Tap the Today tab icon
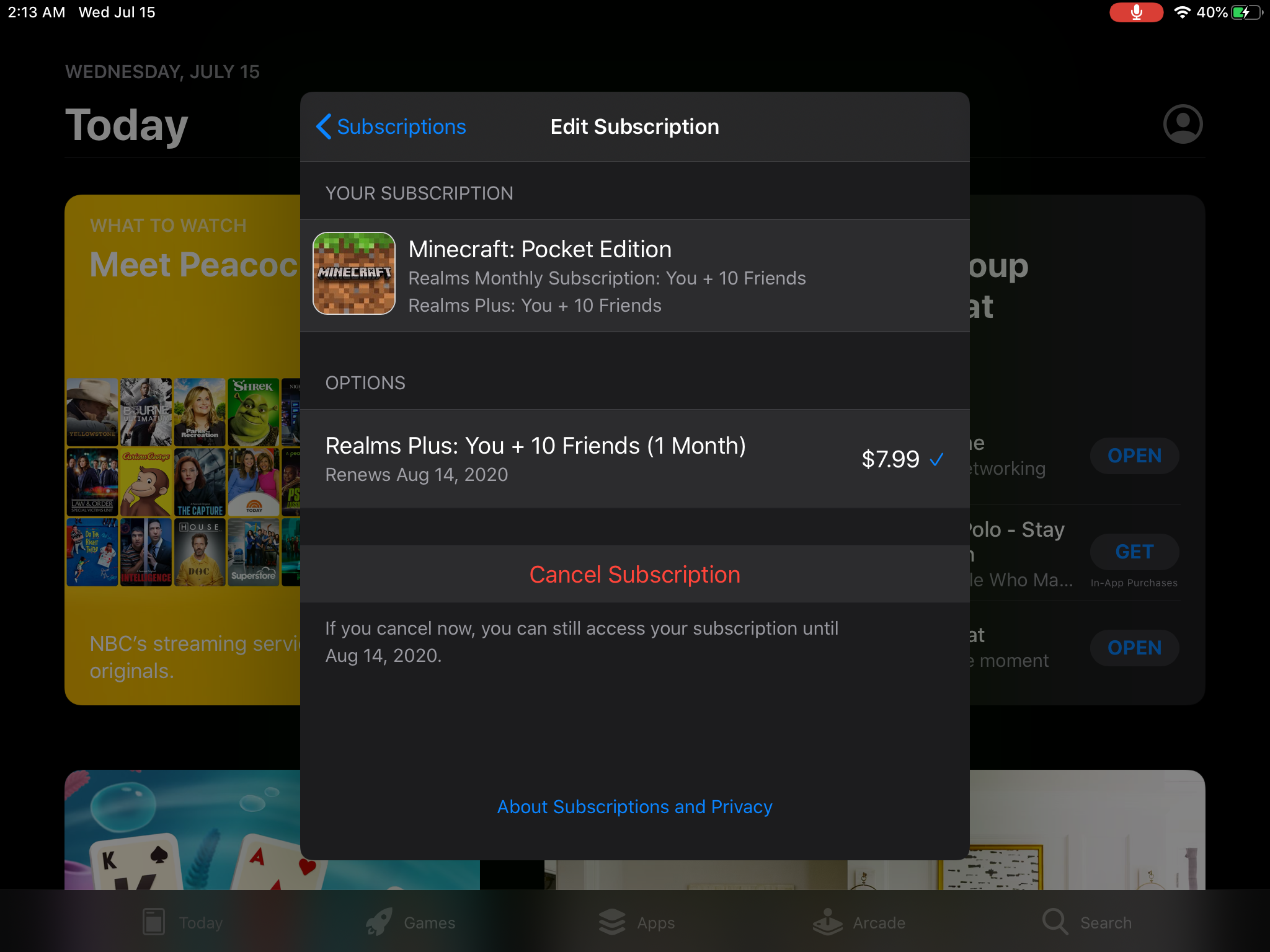This screenshot has width=1270, height=952. pyautogui.click(x=153, y=922)
